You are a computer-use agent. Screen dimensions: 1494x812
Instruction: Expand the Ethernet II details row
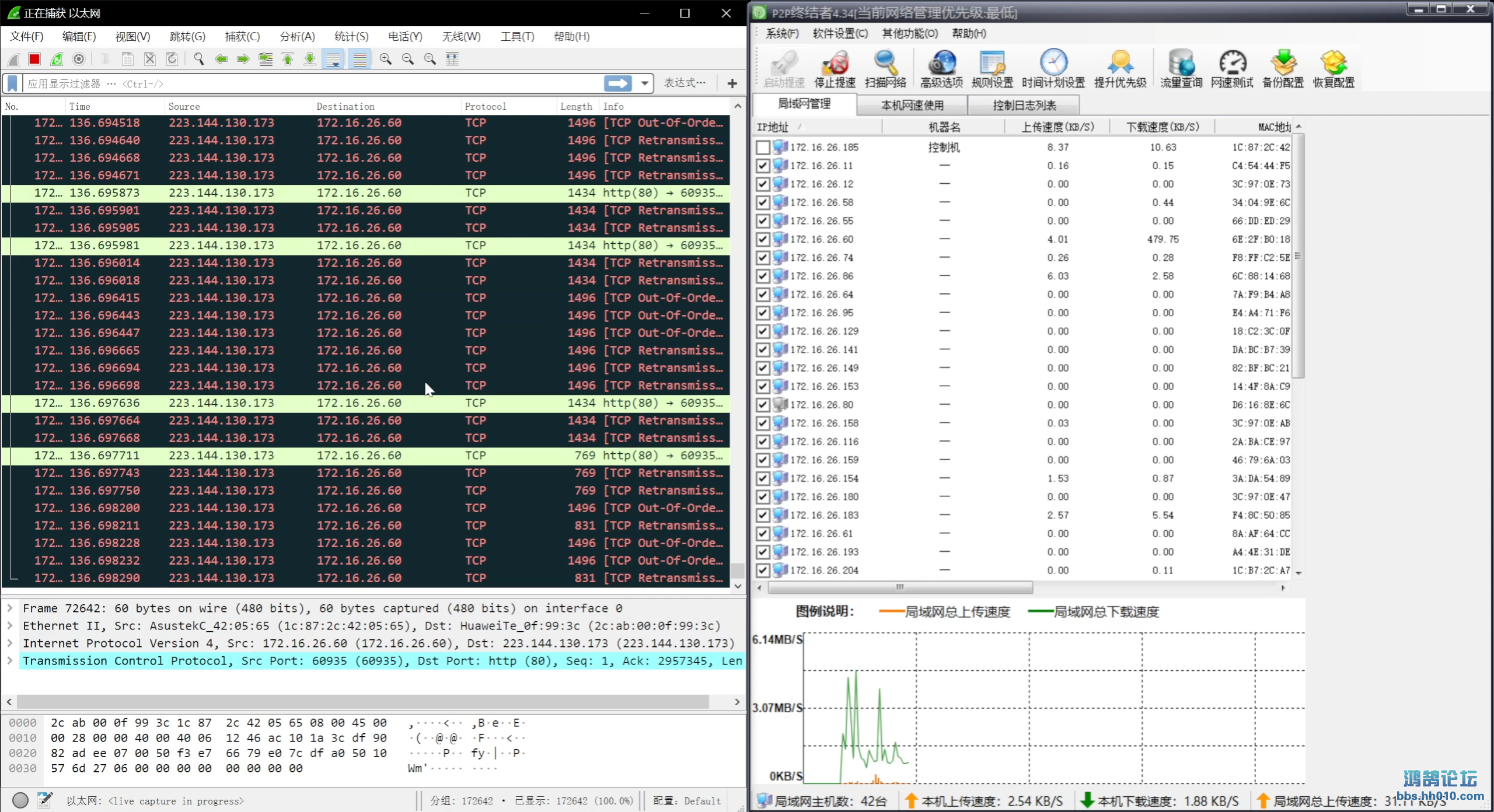click(10, 626)
